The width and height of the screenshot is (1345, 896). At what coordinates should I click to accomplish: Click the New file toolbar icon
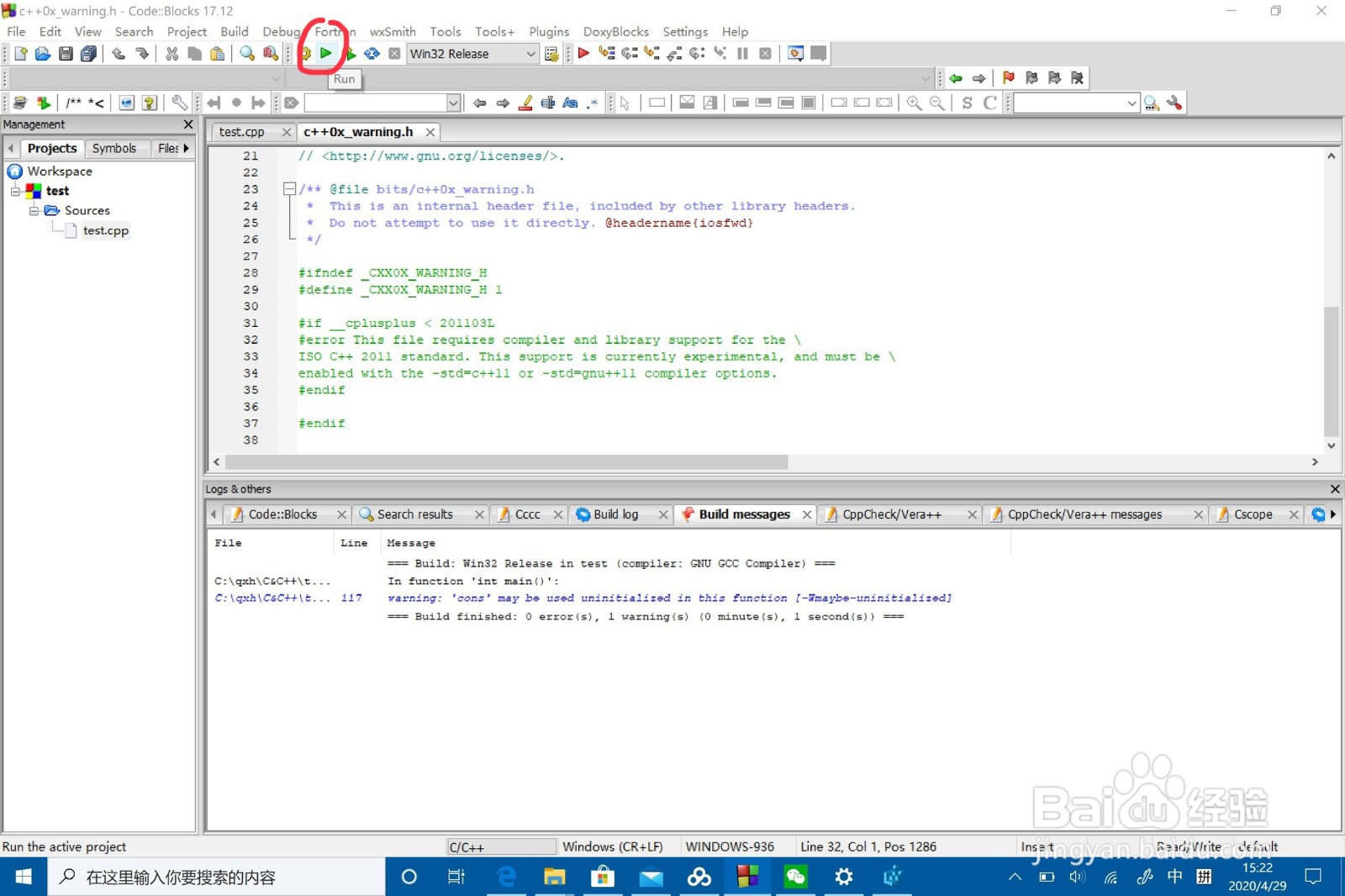point(20,54)
